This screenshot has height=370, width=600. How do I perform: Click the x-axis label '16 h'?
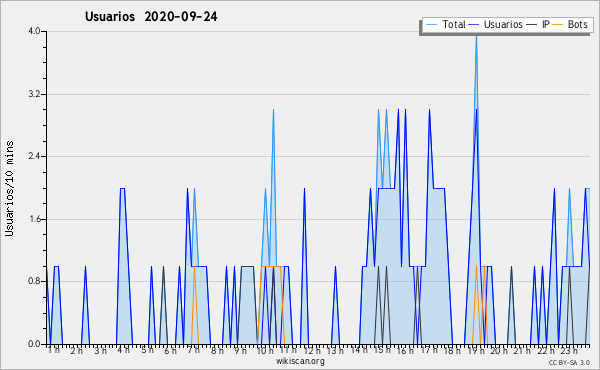pyautogui.click(x=405, y=350)
